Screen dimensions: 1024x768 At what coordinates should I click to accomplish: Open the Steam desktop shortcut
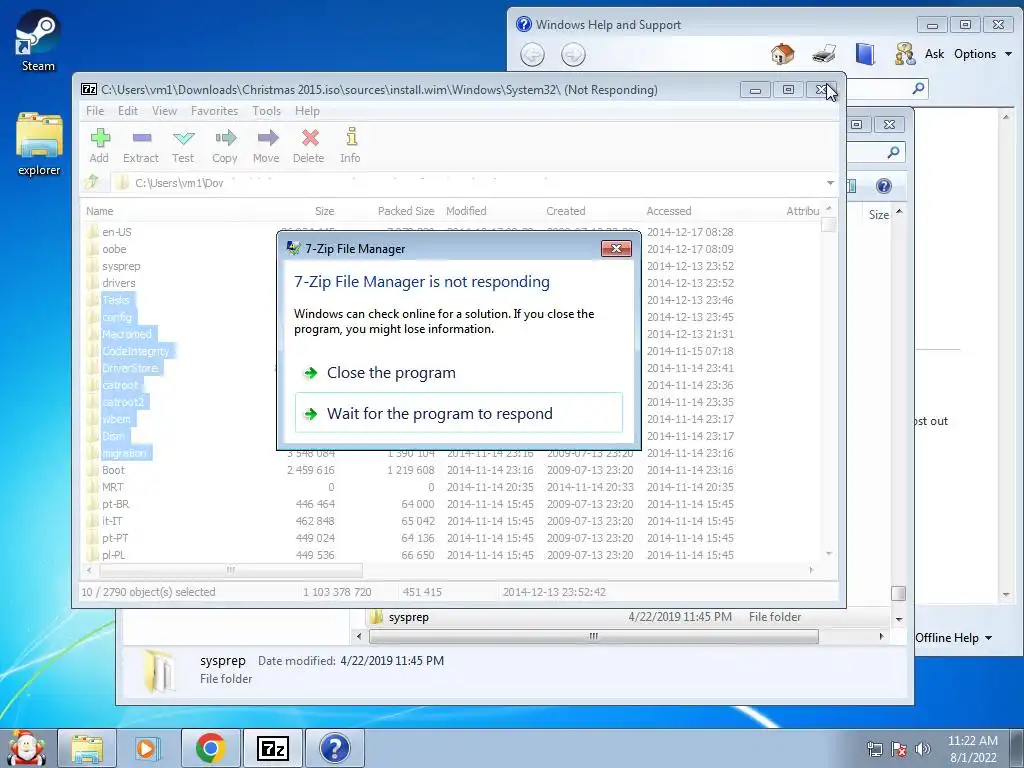coord(38,40)
